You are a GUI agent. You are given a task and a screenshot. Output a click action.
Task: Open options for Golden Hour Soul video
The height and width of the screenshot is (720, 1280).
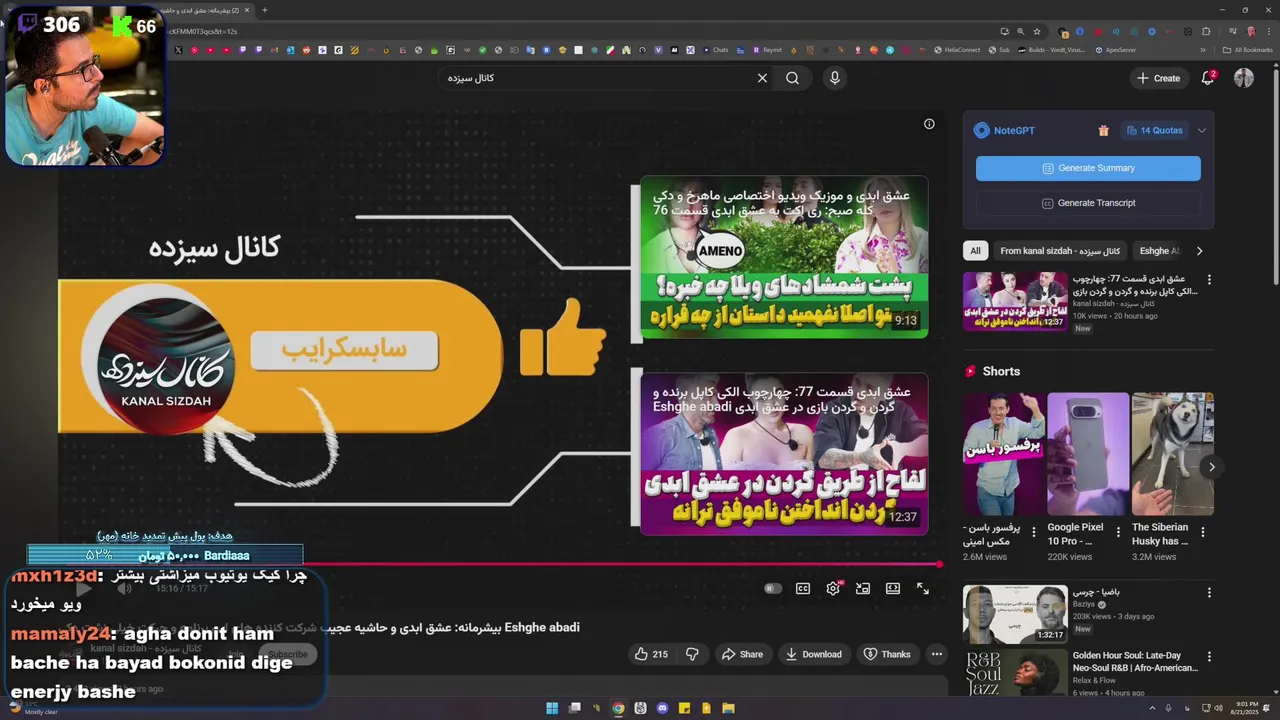coord(1209,657)
